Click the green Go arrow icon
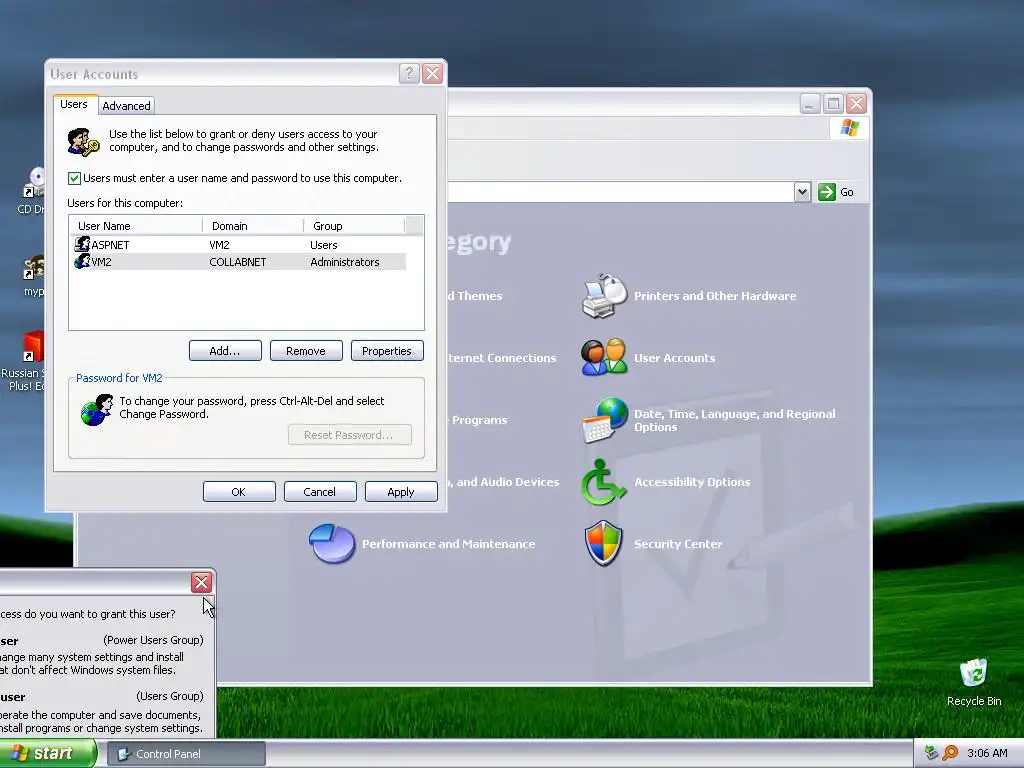Viewport: 1024px width, 768px height. click(x=827, y=192)
